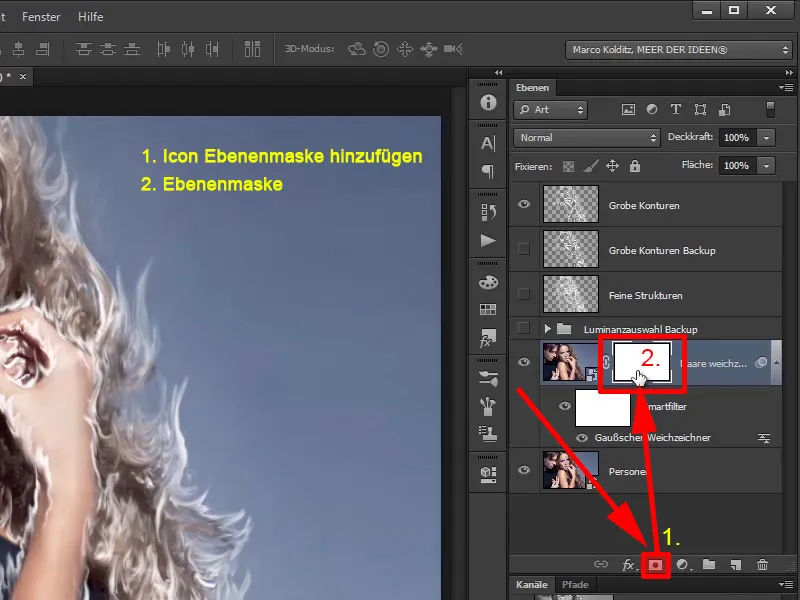
Task: Lock image pixels brush icon
Action: (x=590, y=166)
